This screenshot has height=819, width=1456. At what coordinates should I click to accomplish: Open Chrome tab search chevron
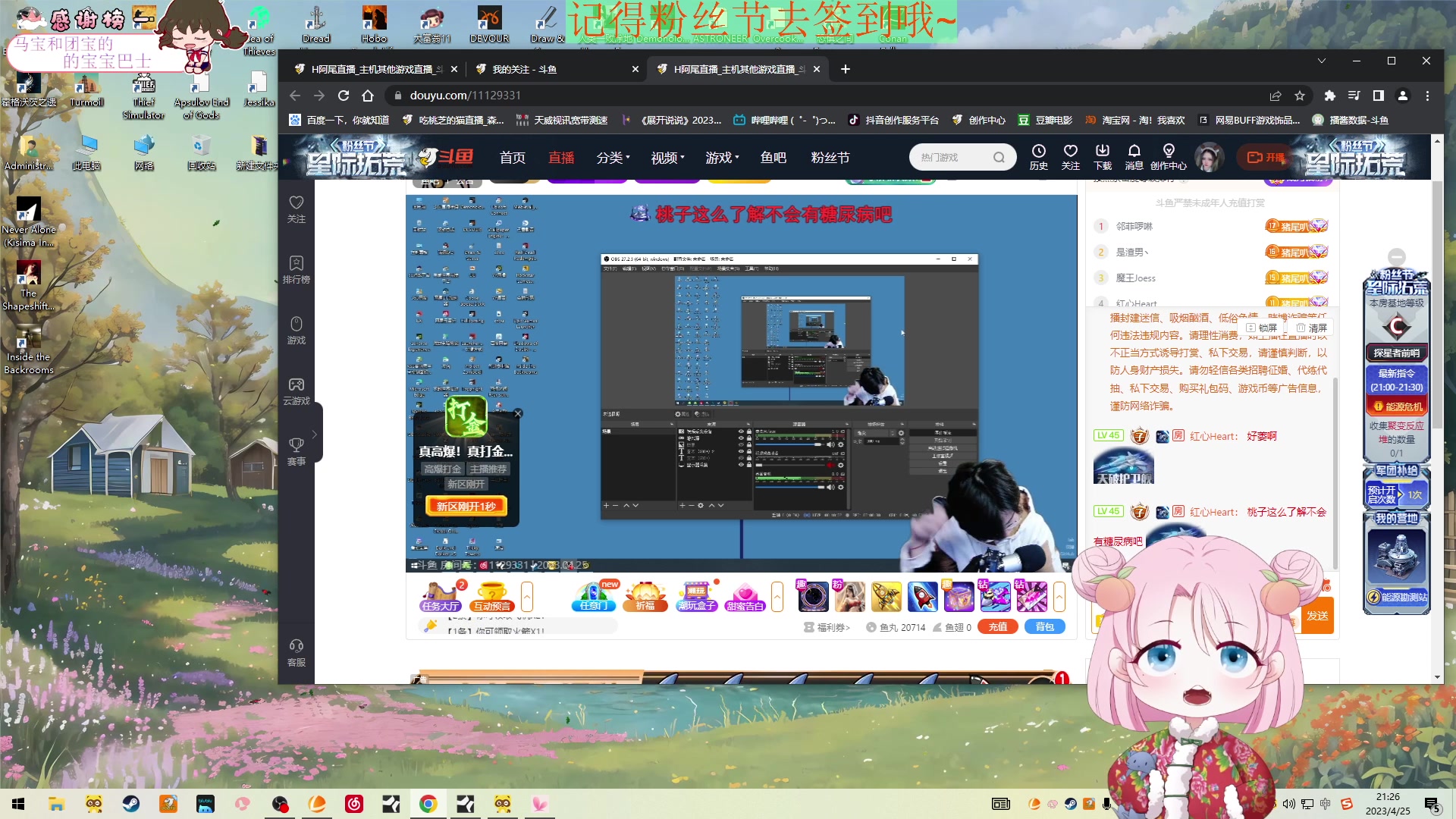click(1322, 61)
